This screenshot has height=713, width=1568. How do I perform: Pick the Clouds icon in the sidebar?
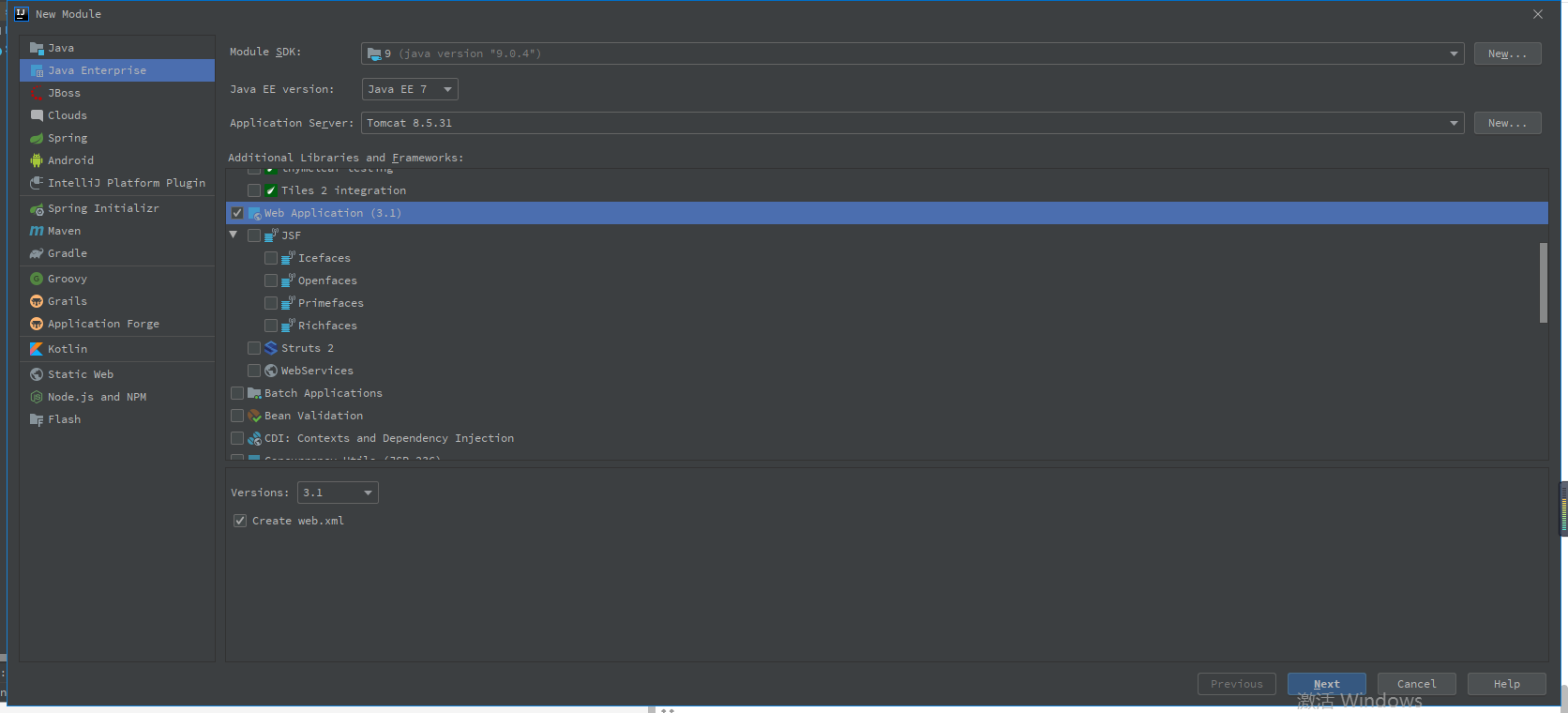click(37, 115)
